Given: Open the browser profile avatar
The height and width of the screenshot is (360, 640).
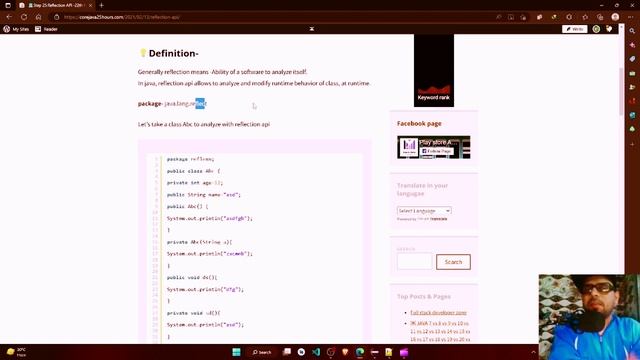Looking at the screenshot, I should tap(615, 17).
